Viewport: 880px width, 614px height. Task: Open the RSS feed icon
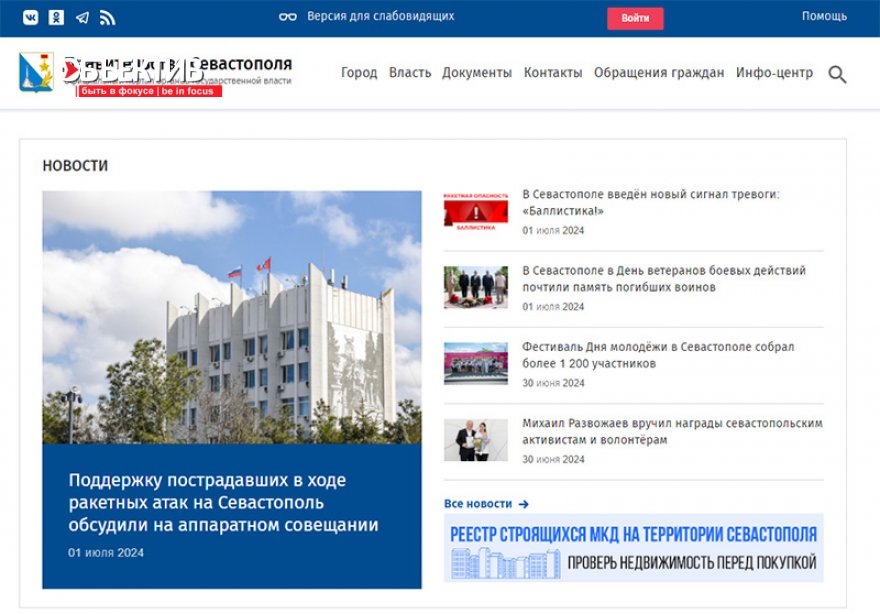tap(107, 17)
